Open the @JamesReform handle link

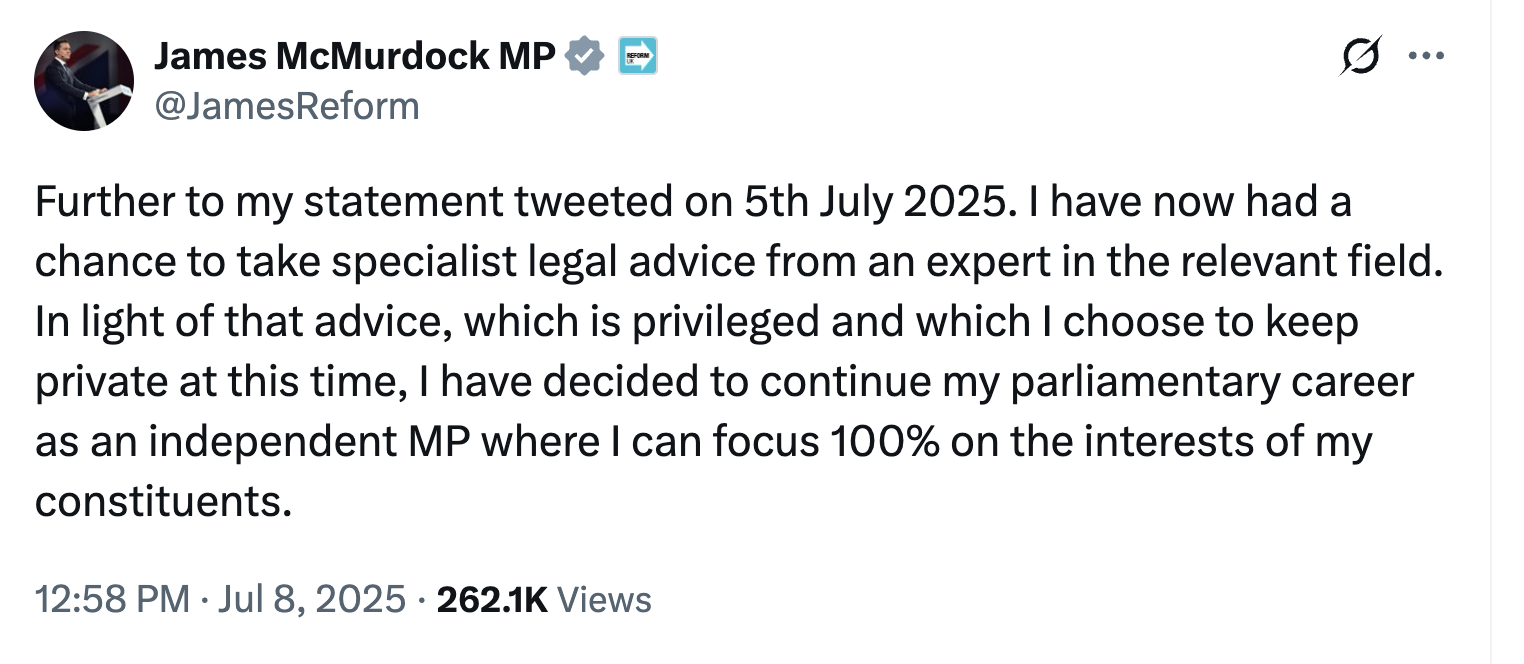[x=286, y=105]
